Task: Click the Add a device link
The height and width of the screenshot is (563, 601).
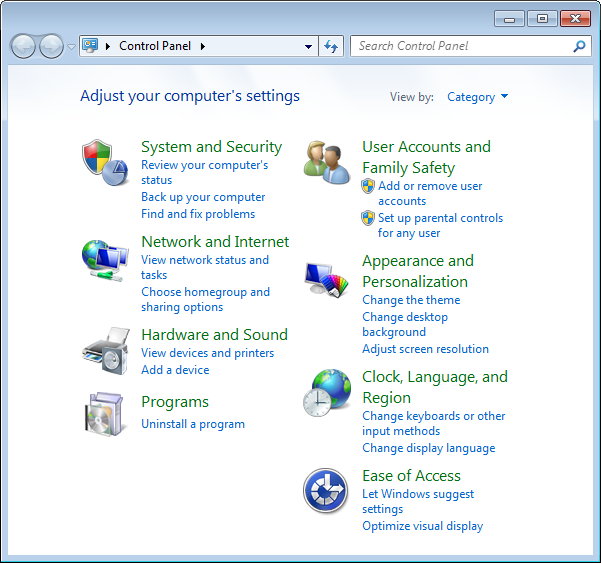Action: click(x=175, y=370)
